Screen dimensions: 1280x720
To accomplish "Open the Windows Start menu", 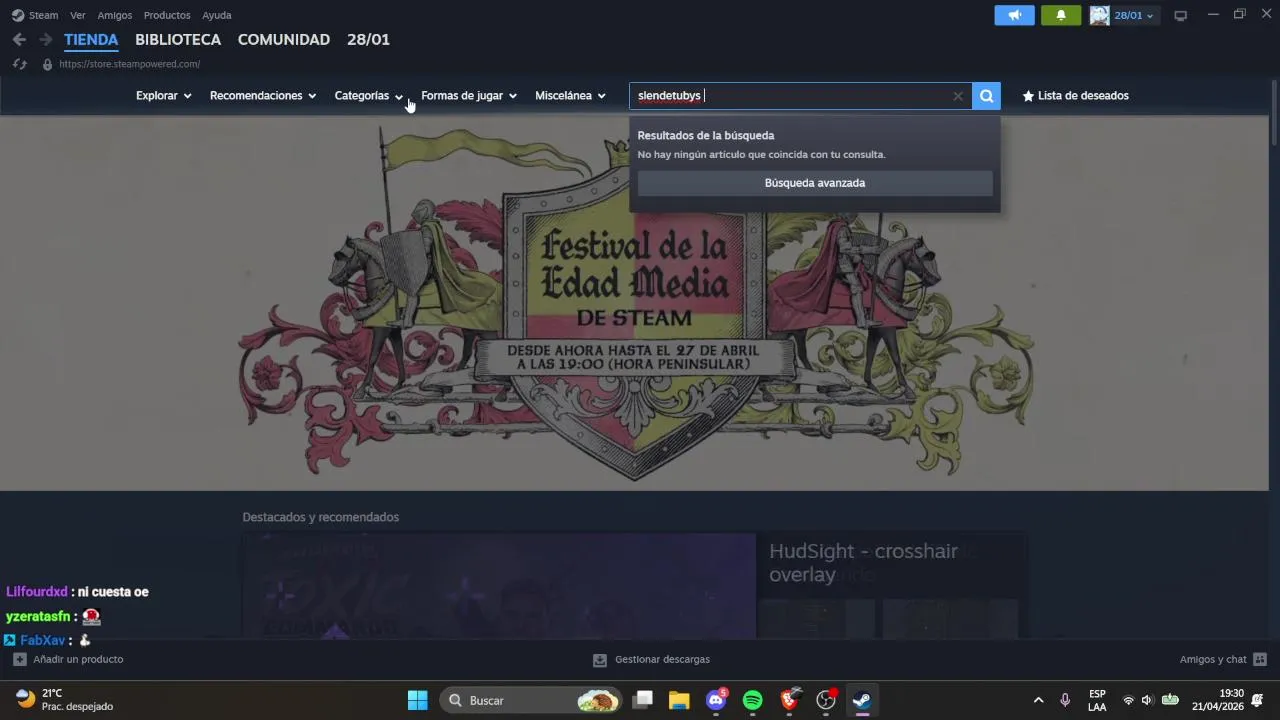I will [418, 700].
